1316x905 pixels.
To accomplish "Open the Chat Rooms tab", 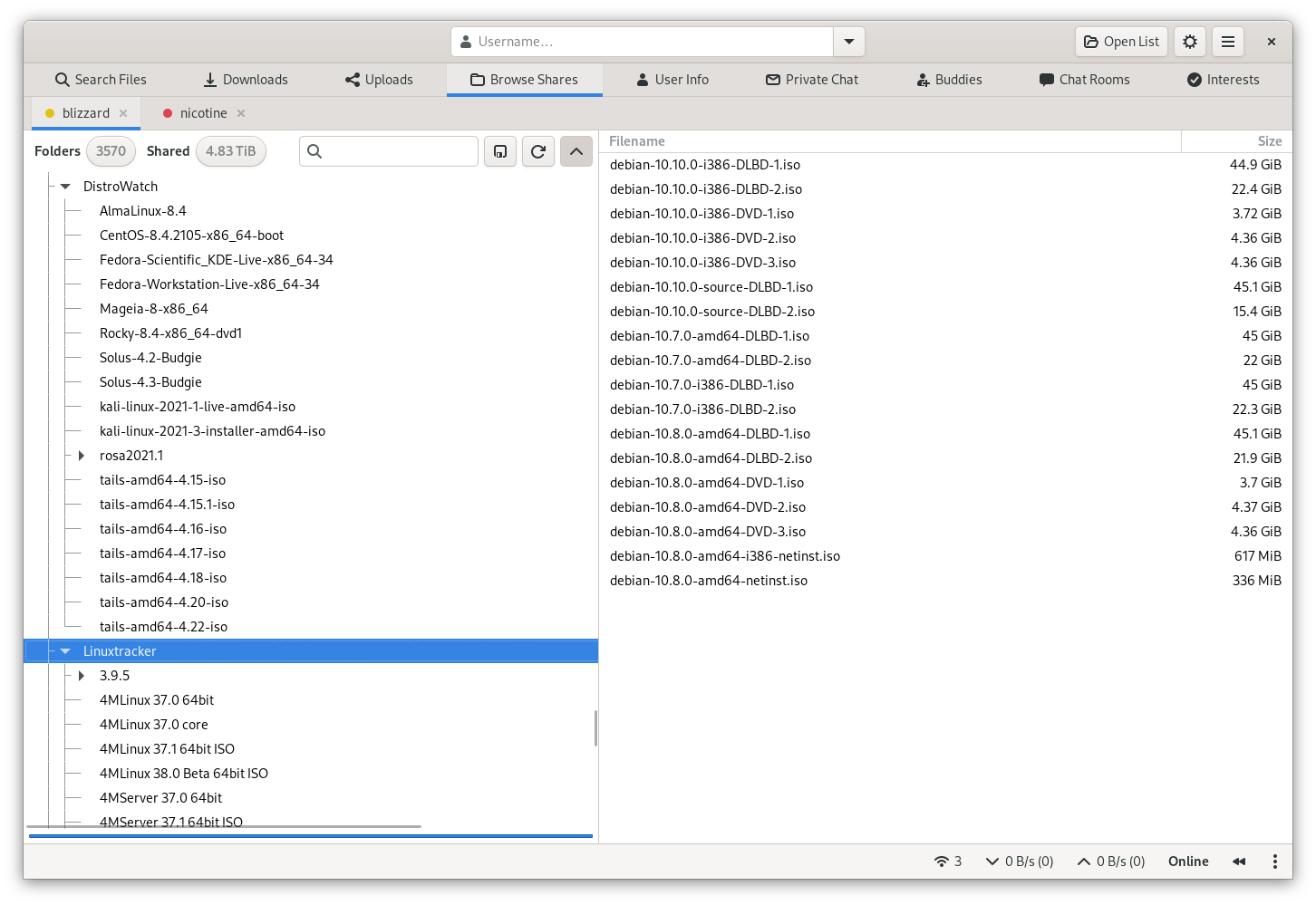I will point(1085,80).
